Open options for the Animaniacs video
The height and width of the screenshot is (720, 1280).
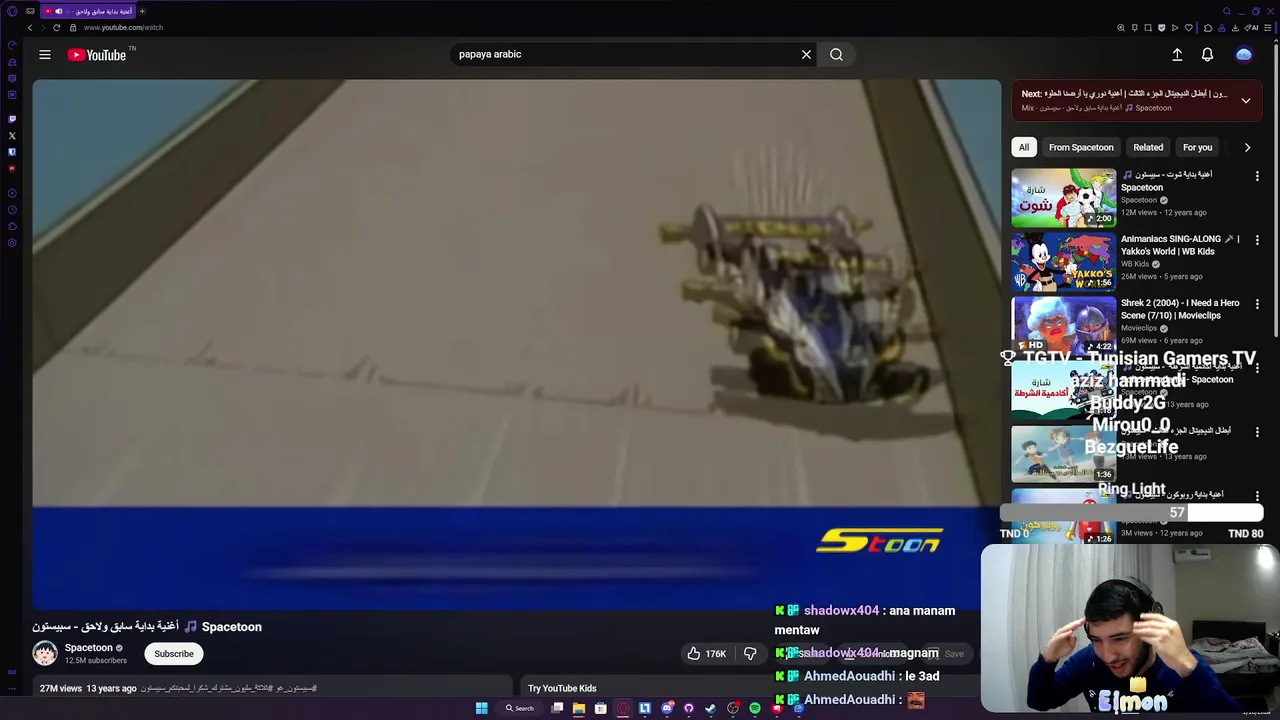[x=1257, y=240]
